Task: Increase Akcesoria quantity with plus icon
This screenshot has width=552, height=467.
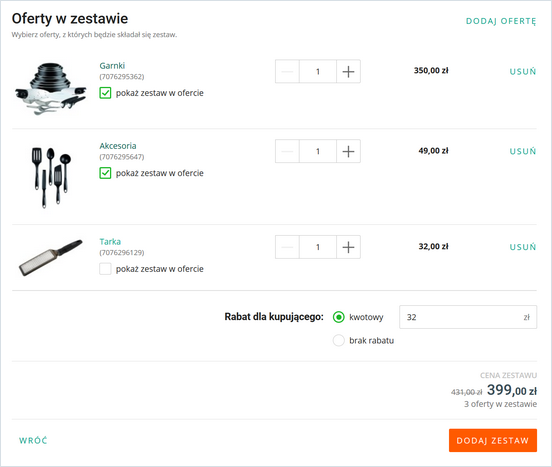Action: 348,151
